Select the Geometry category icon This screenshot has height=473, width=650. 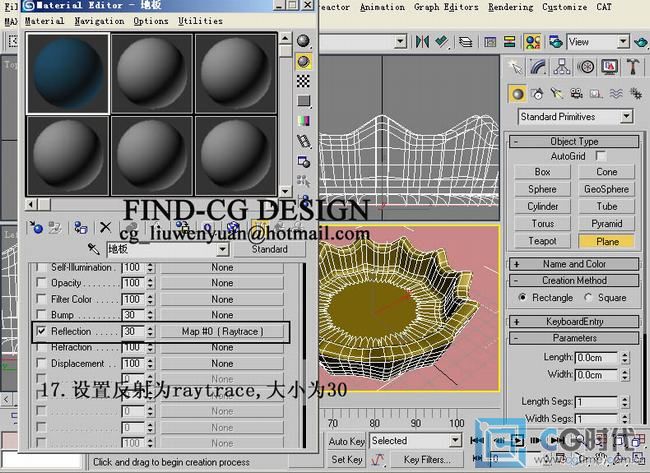coord(517,94)
